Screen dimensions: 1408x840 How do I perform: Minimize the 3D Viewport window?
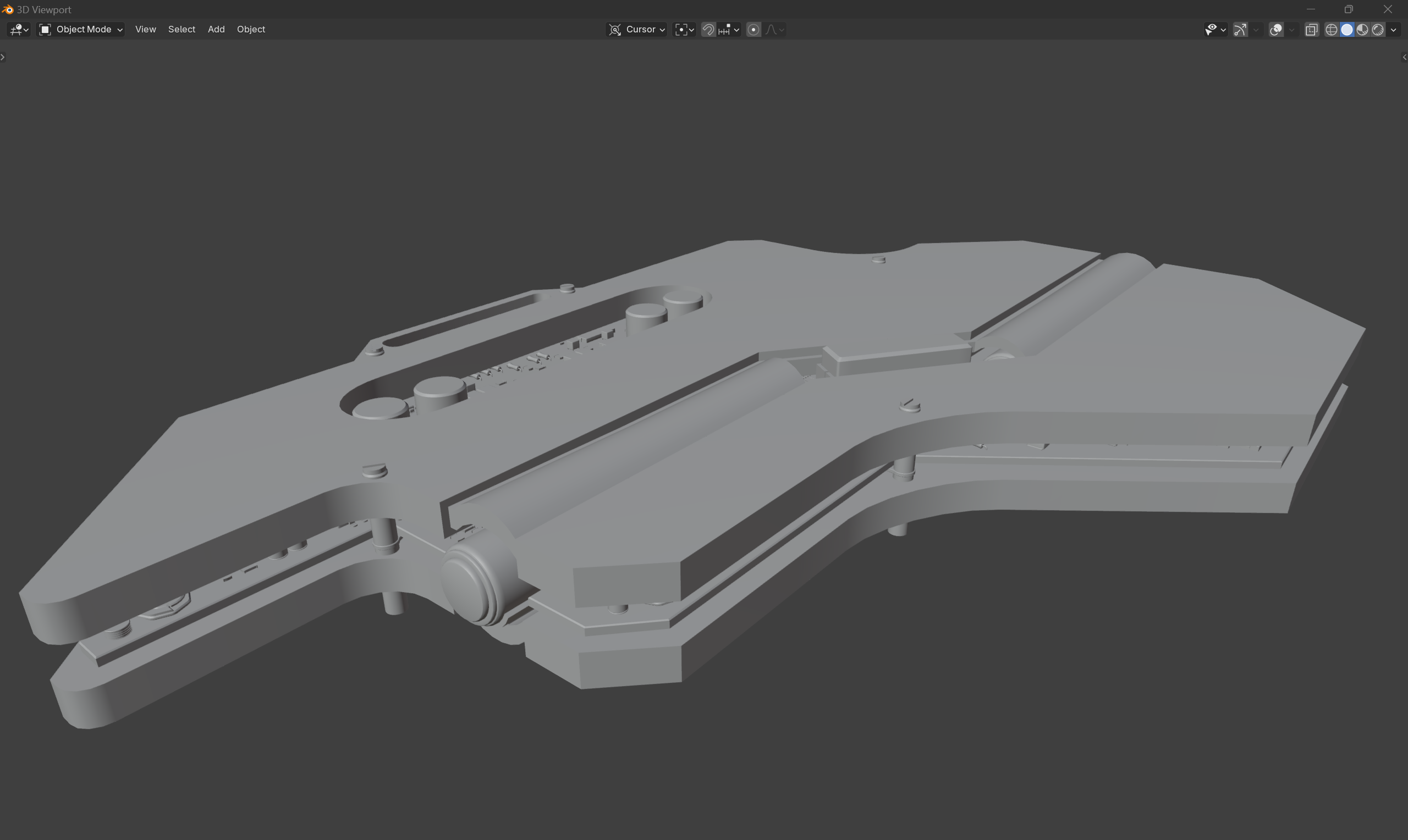(x=1310, y=10)
